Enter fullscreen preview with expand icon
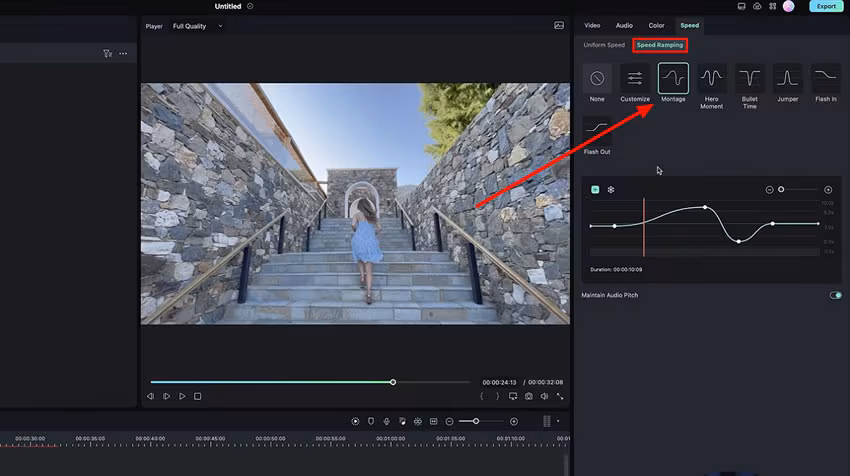 pos(560,396)
